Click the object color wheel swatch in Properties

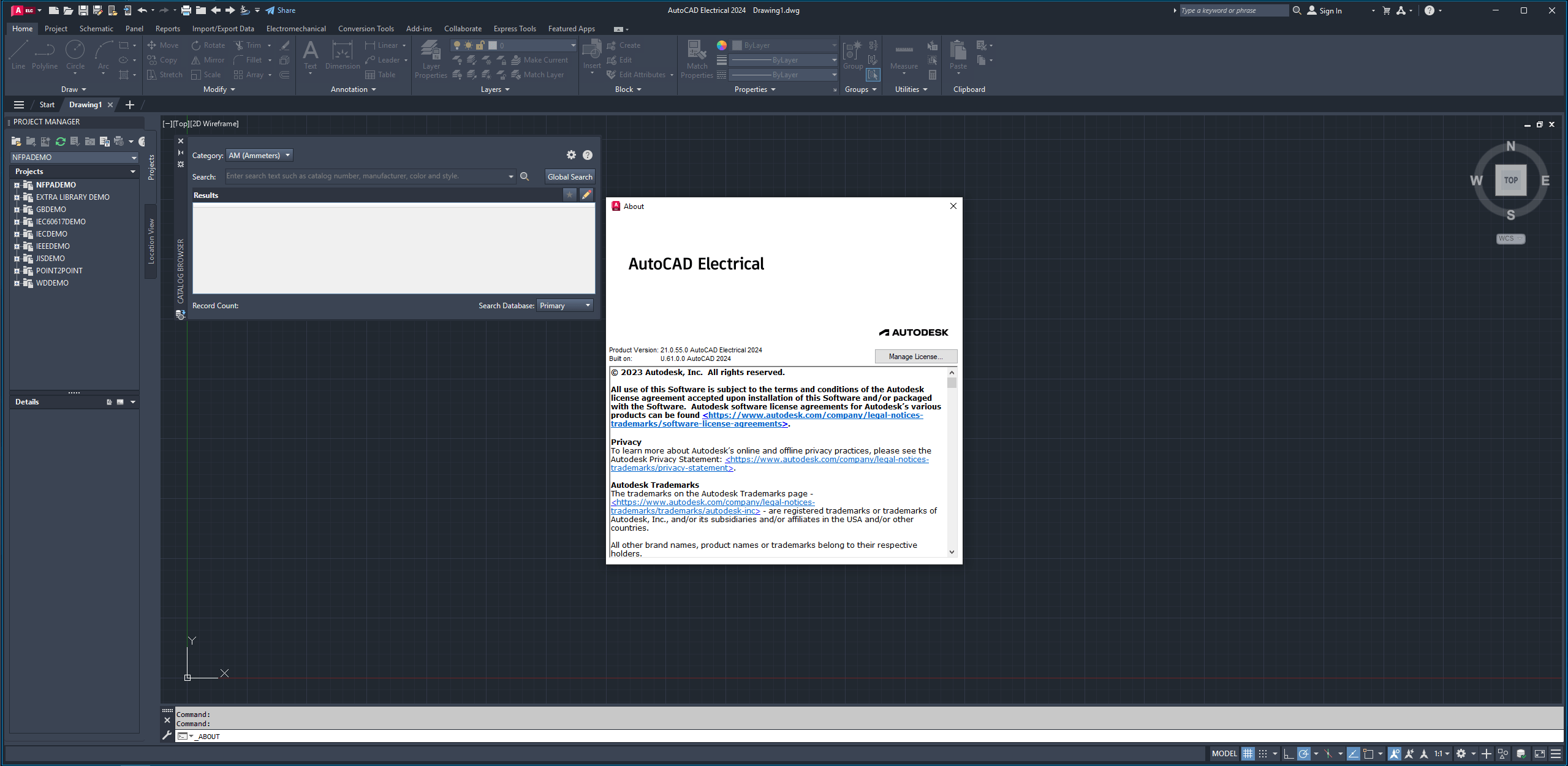coord(722,45)
